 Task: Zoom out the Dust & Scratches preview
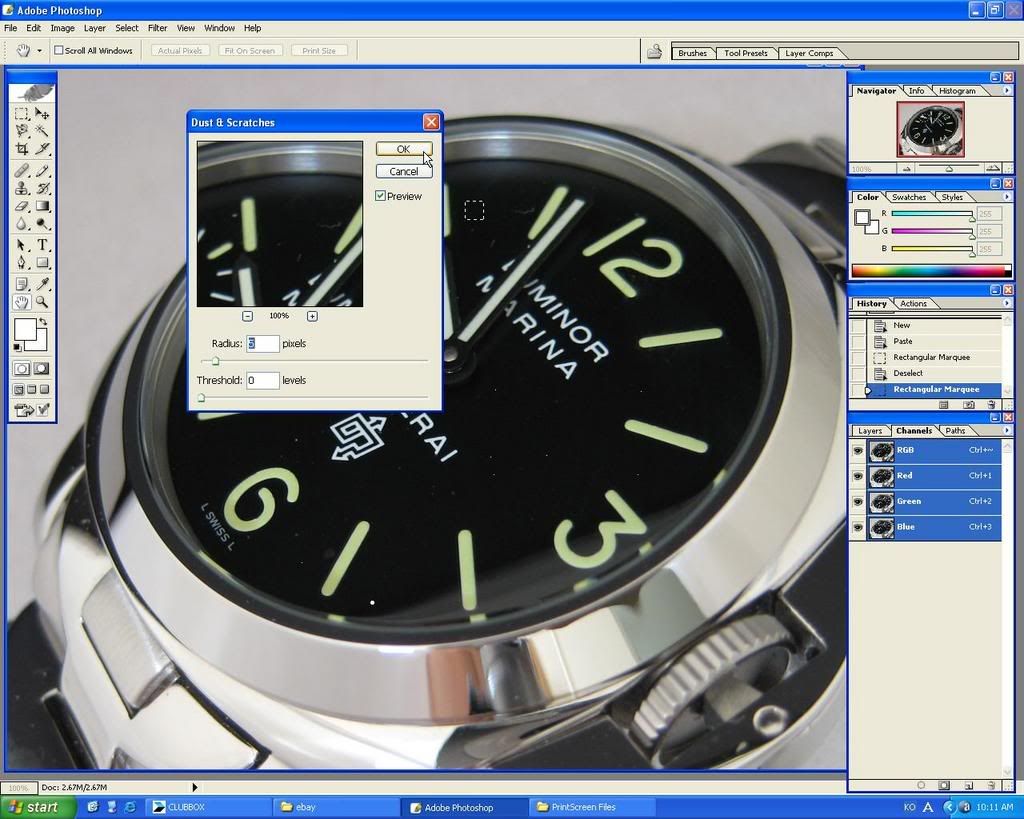247,316
